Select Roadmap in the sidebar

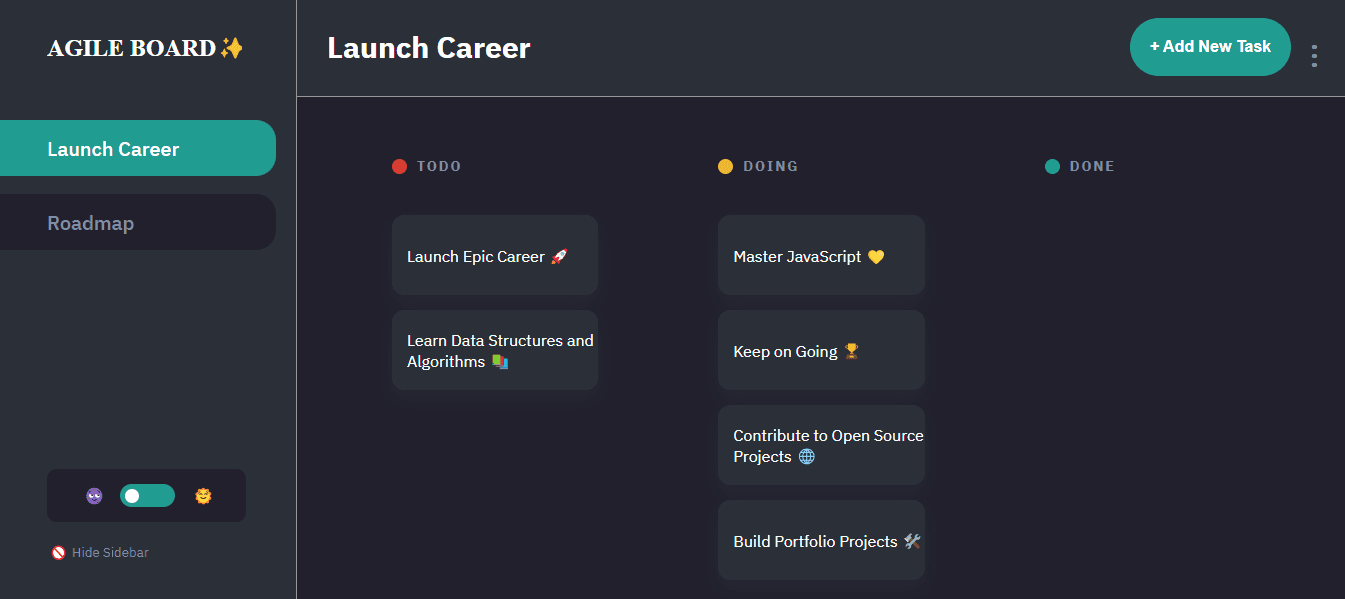coord(91,222)
